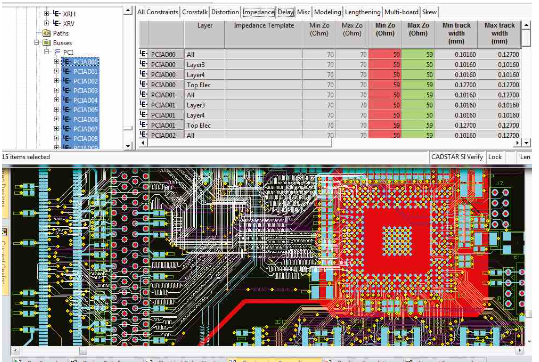This screenshot has height=362, width=539.
Task: Select PCIAD07 in the bus tree
Action: pyautogui.click(x=86, y=129)
